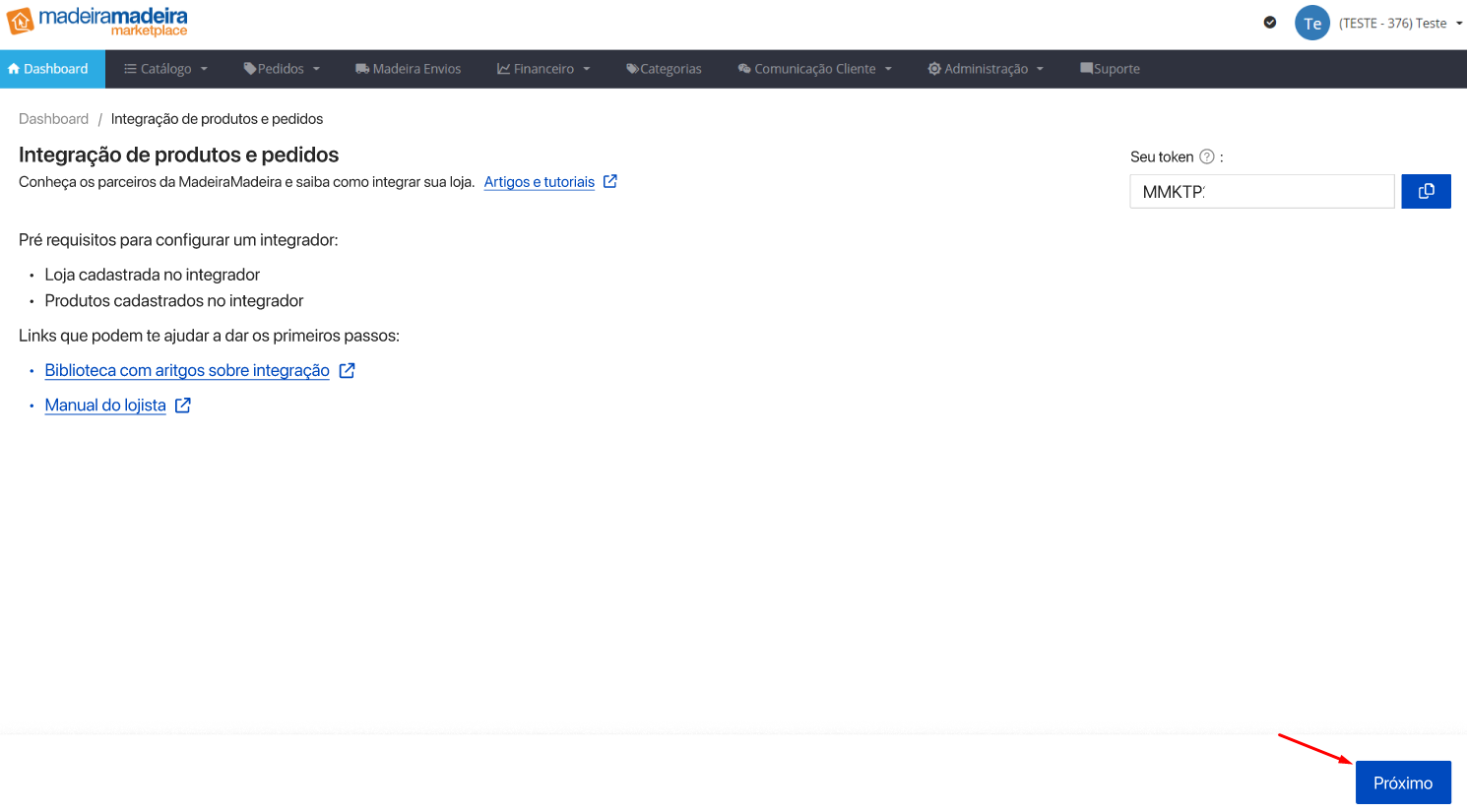Expand the Administração menu
Viewport: 1467px width, 812px height.
point(986,69)
